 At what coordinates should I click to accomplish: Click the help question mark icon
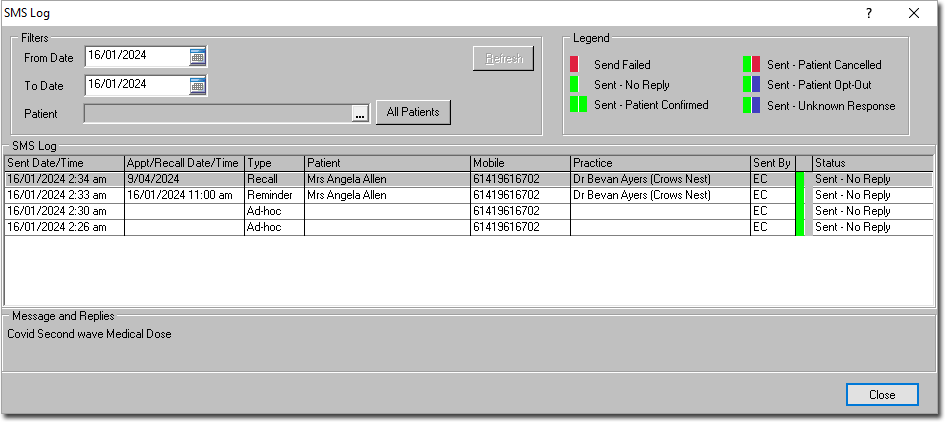tap(868, 13)
